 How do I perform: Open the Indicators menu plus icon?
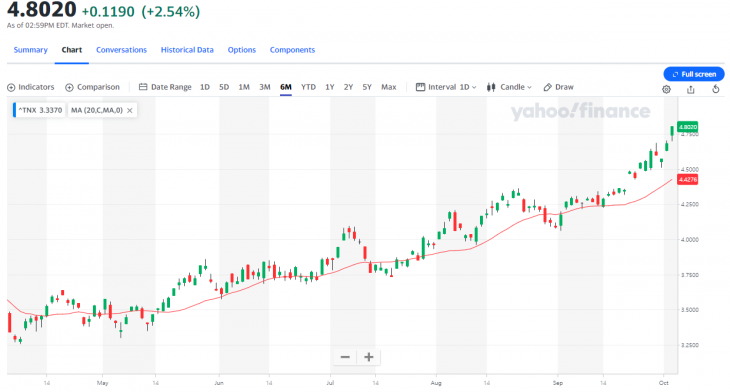pos(11,88)
